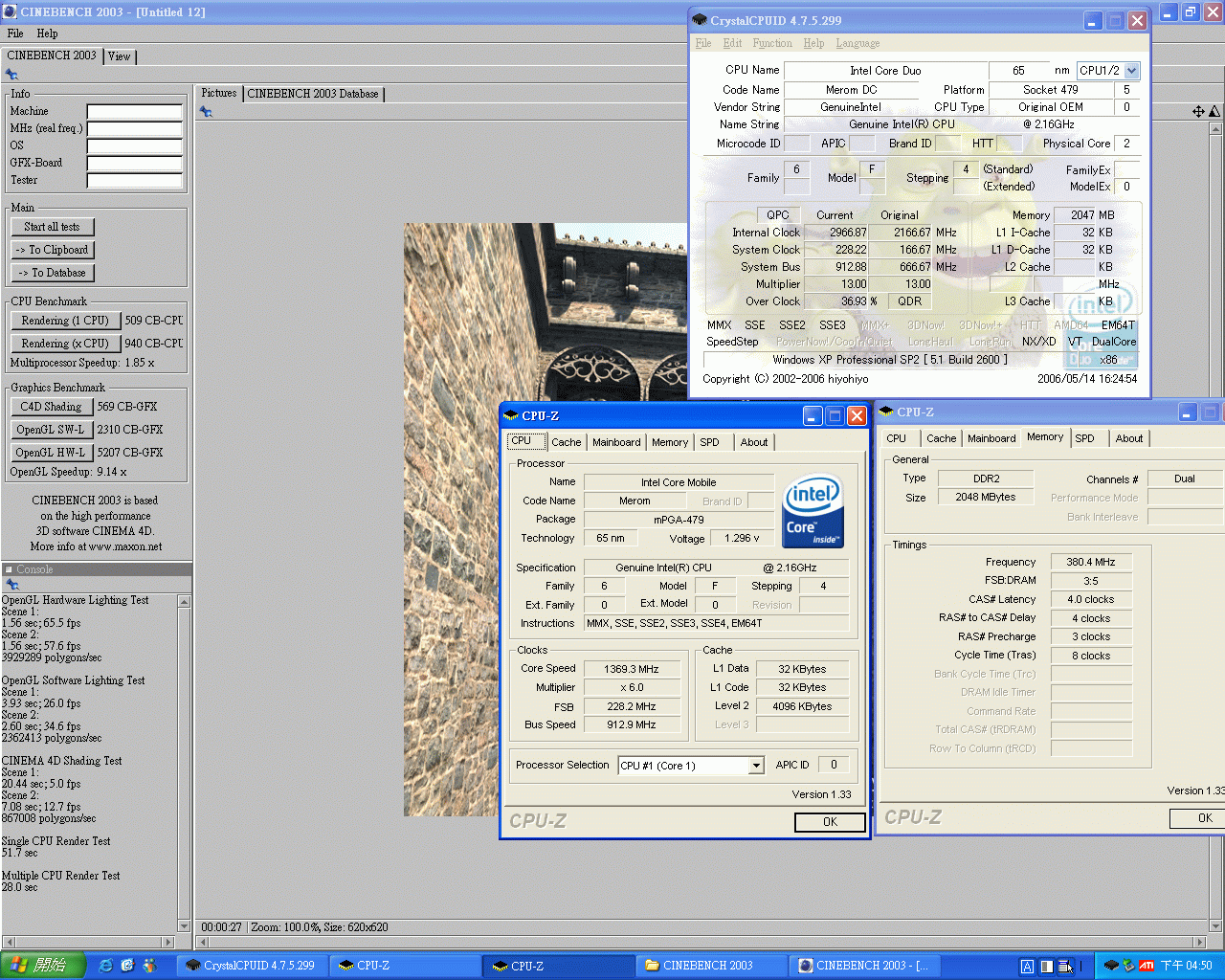
Task: Open the Help menu in CINEBENCH
Action: 47,33
